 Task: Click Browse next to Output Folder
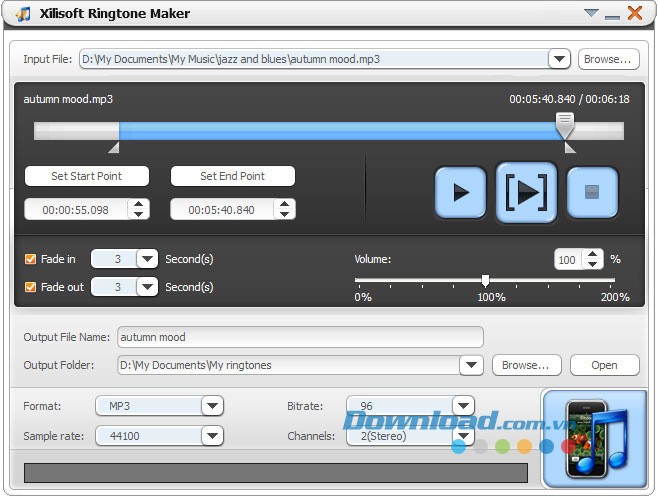tap(526, 365)
